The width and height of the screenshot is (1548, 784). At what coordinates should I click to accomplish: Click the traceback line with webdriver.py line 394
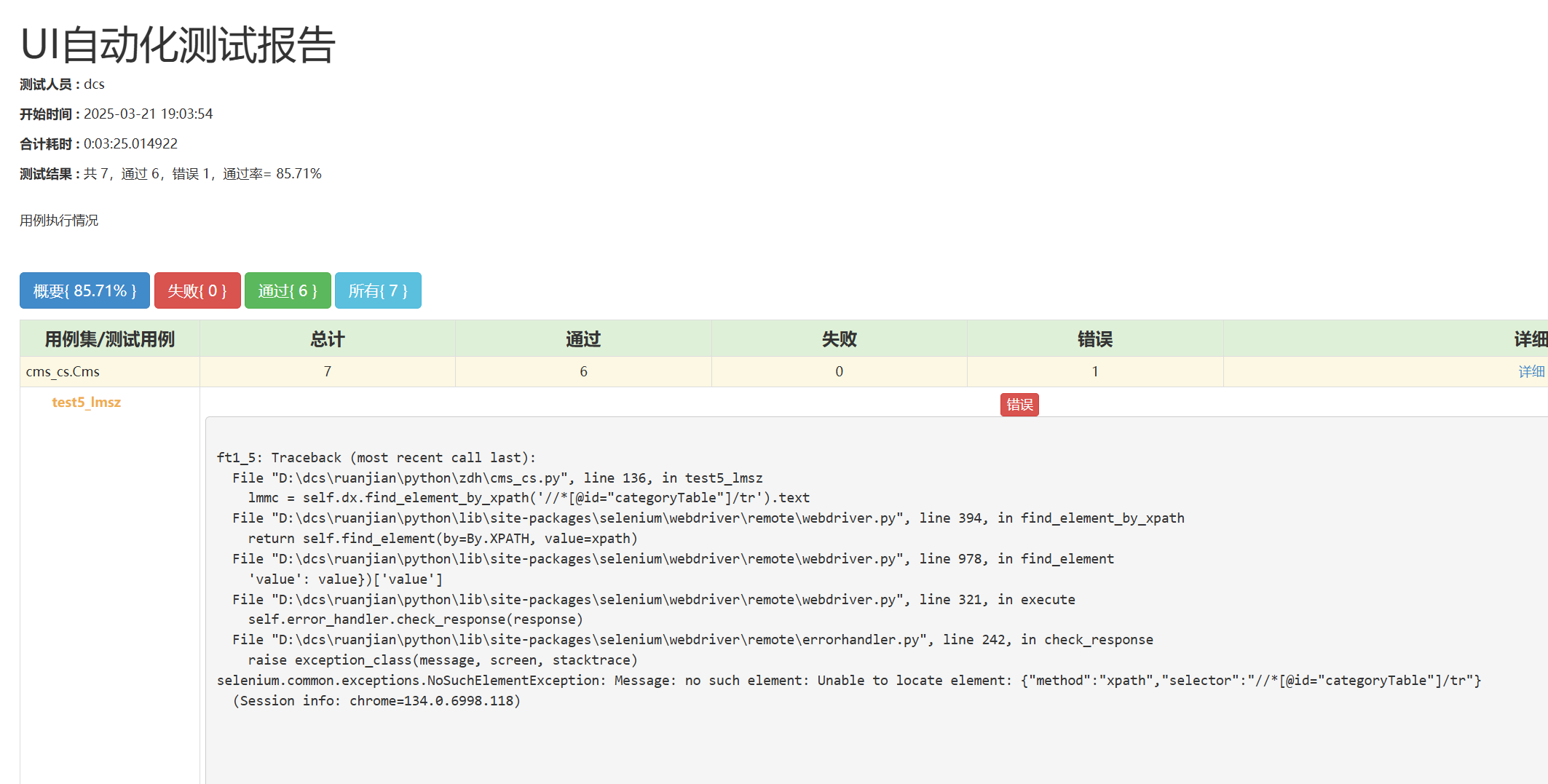point(708,518)
